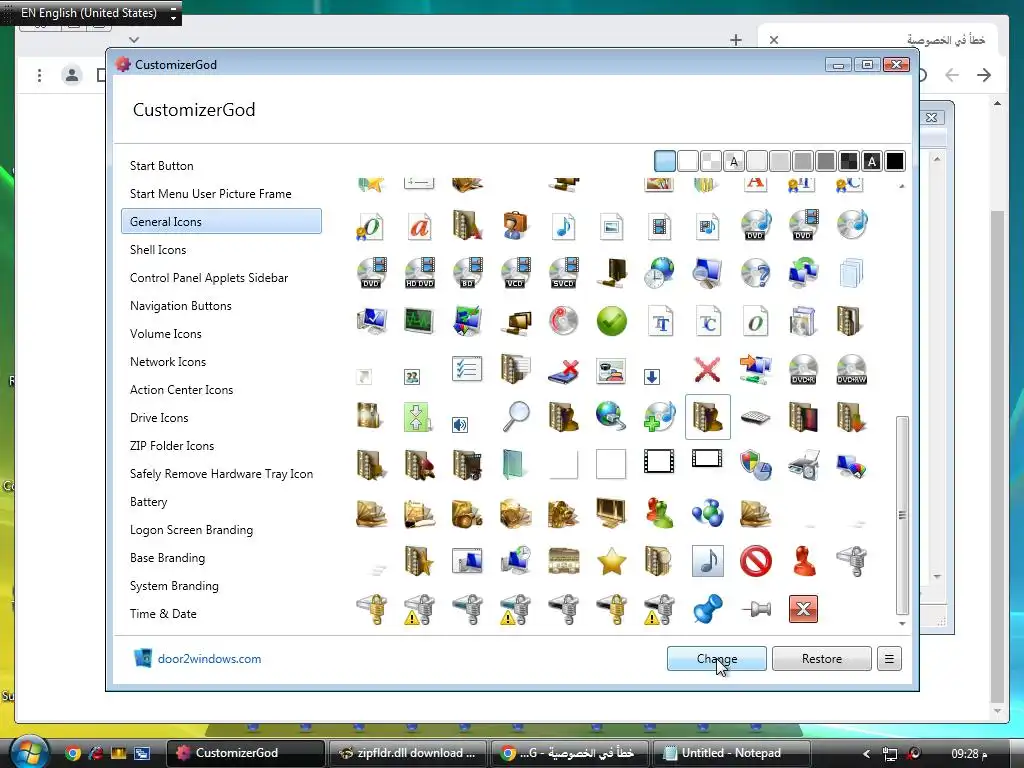
Task: Select the globe with clock icon
Action: 660,273
